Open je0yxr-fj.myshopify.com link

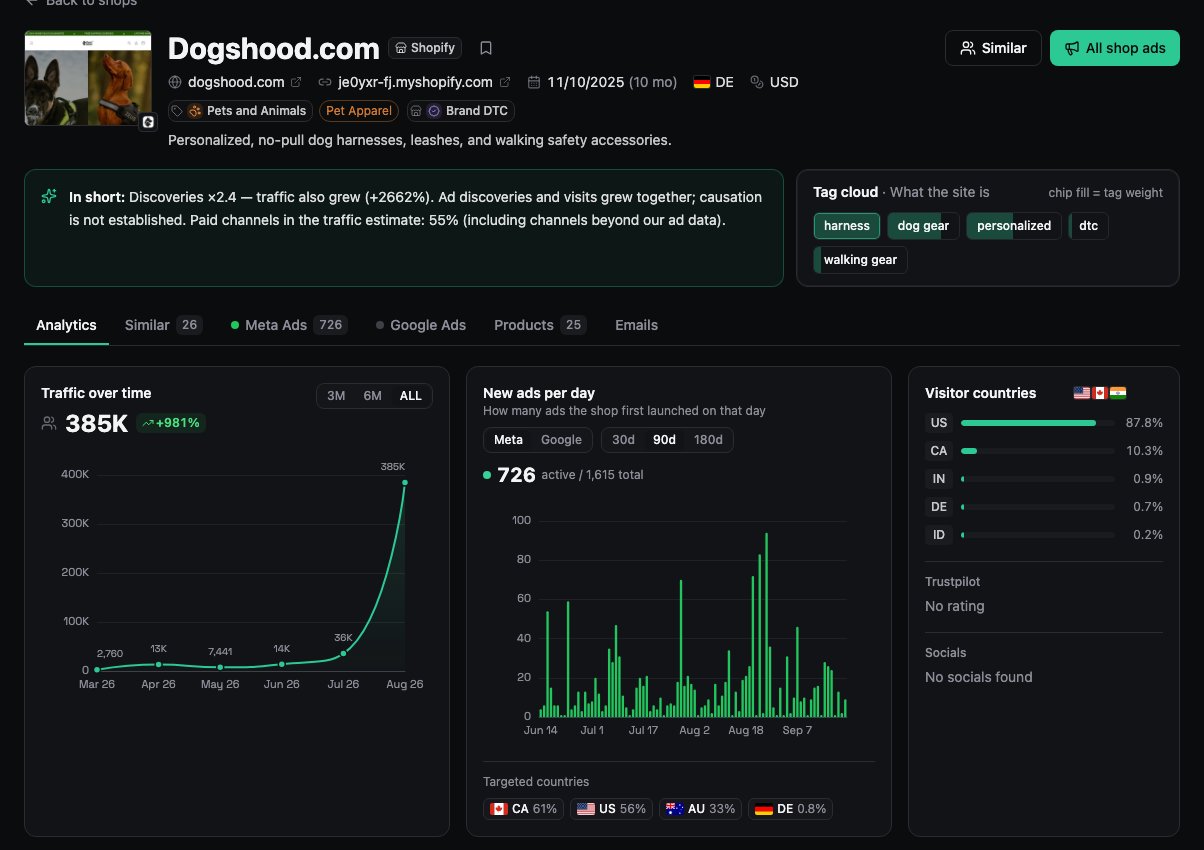pos(415,82)
